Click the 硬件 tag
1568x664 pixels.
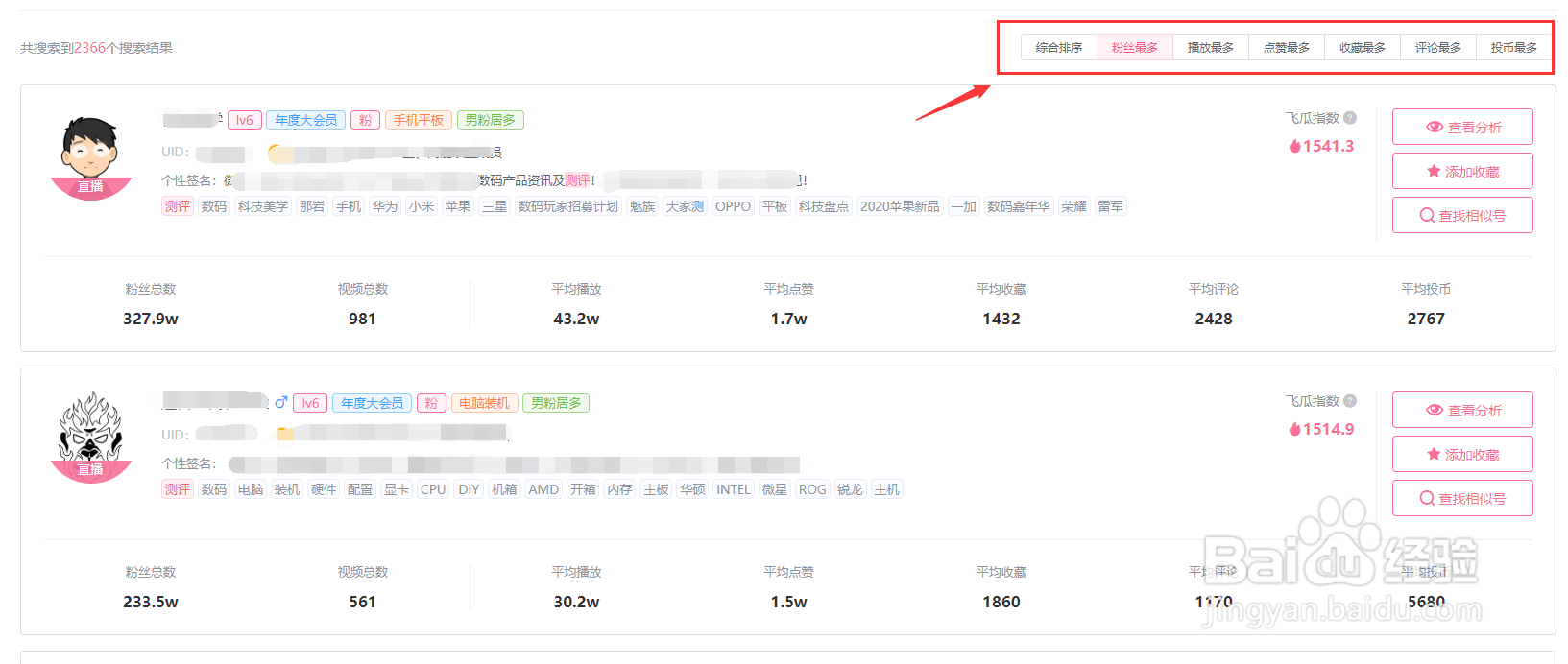click(324, 489)
